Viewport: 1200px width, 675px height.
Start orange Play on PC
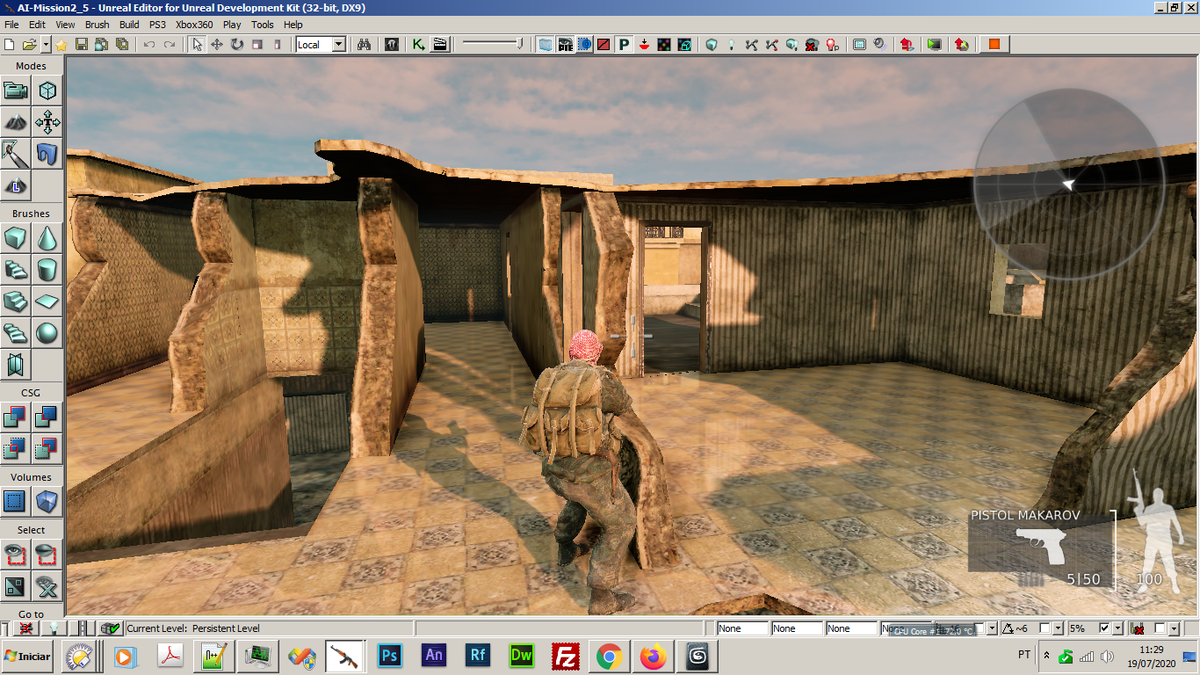pyautogui.click(x=994, y=44)
